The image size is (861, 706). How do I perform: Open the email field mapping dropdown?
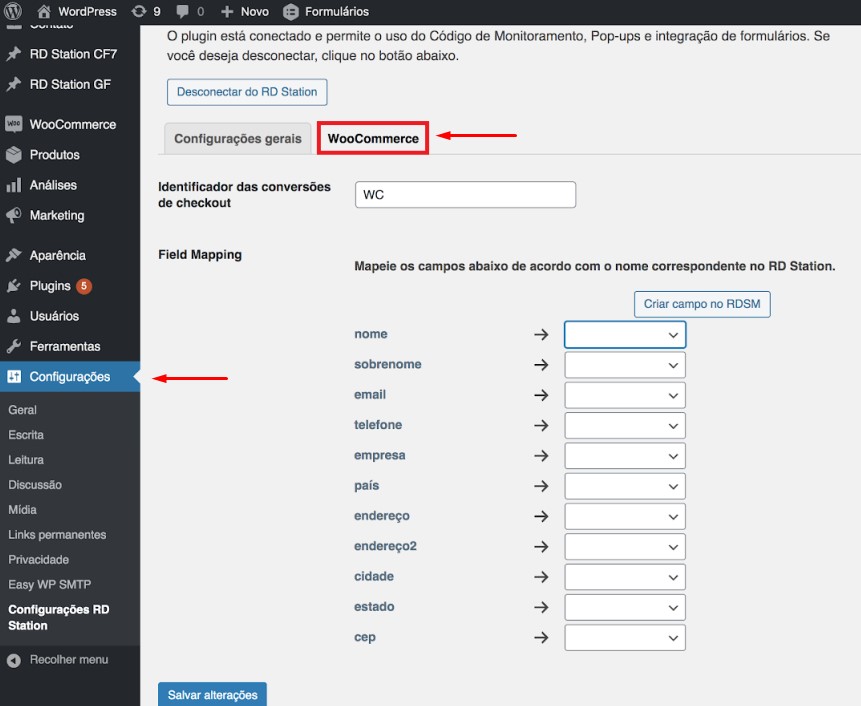click(x=625, y=395)
